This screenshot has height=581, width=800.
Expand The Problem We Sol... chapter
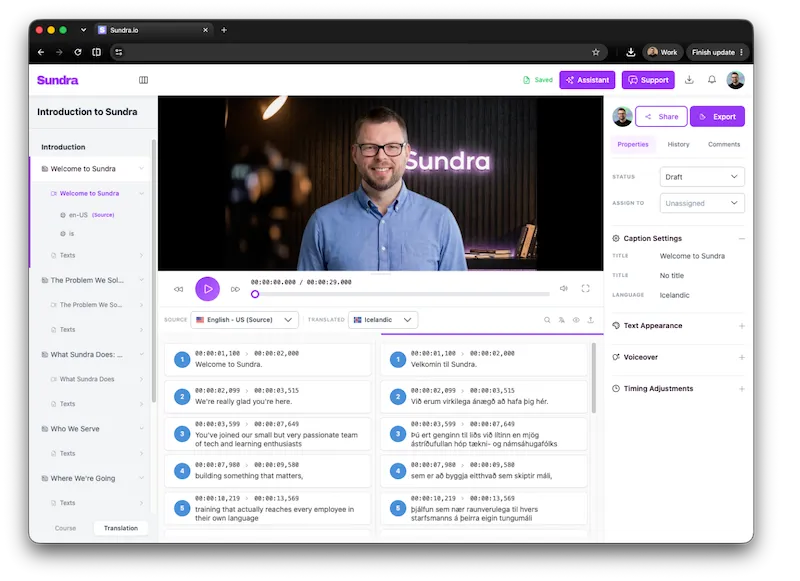tap(141, 280)
